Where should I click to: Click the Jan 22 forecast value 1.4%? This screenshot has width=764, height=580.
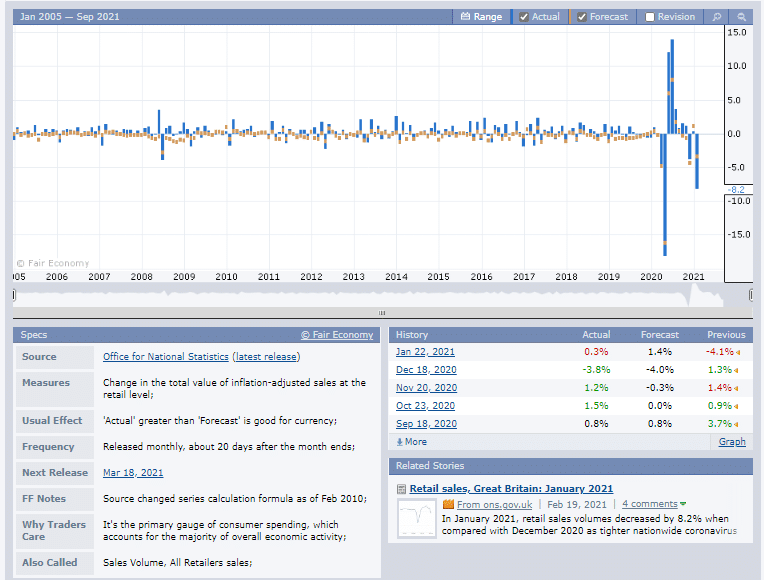[660, 352]
